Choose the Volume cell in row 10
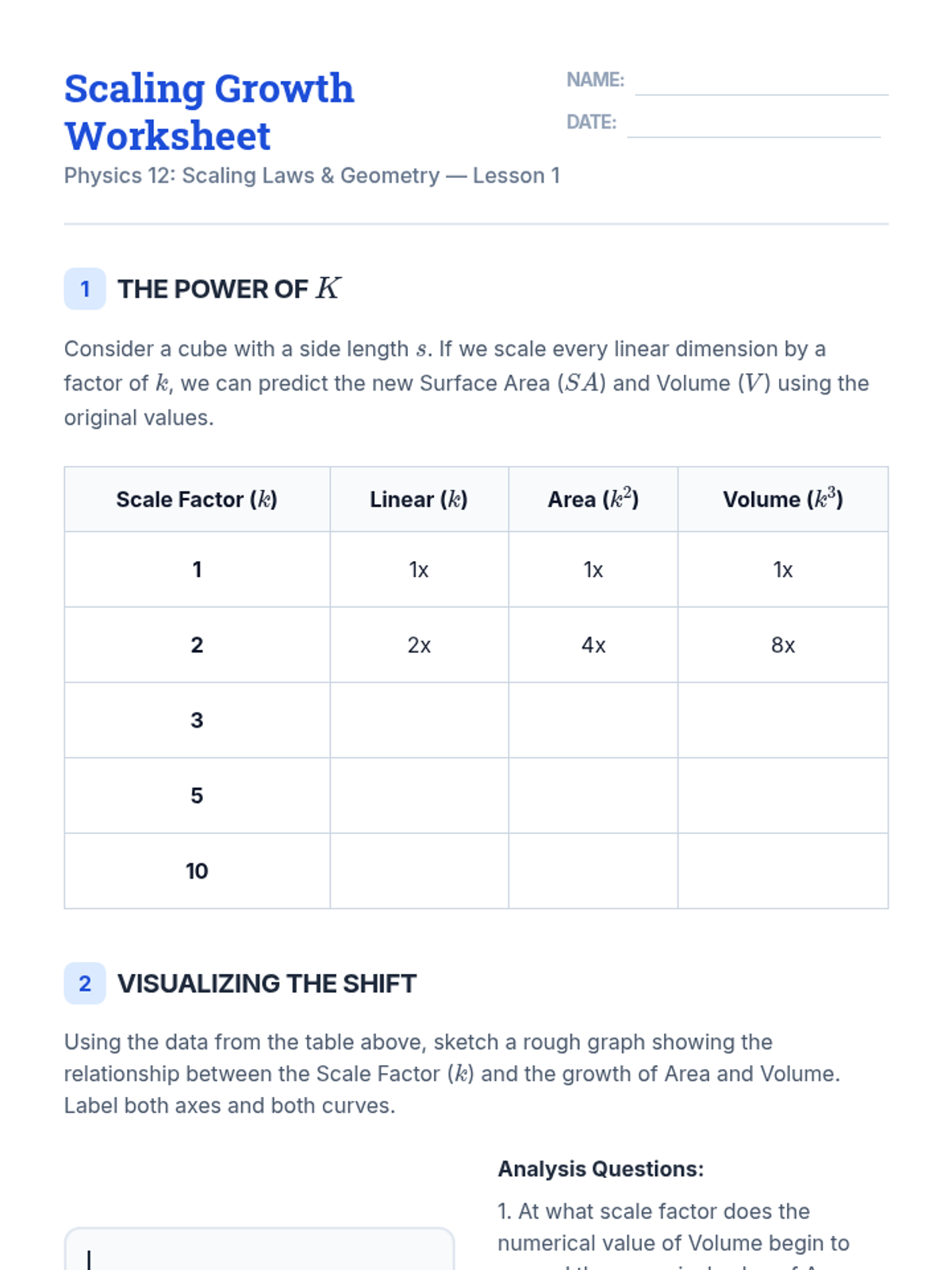 click(782, 871)
